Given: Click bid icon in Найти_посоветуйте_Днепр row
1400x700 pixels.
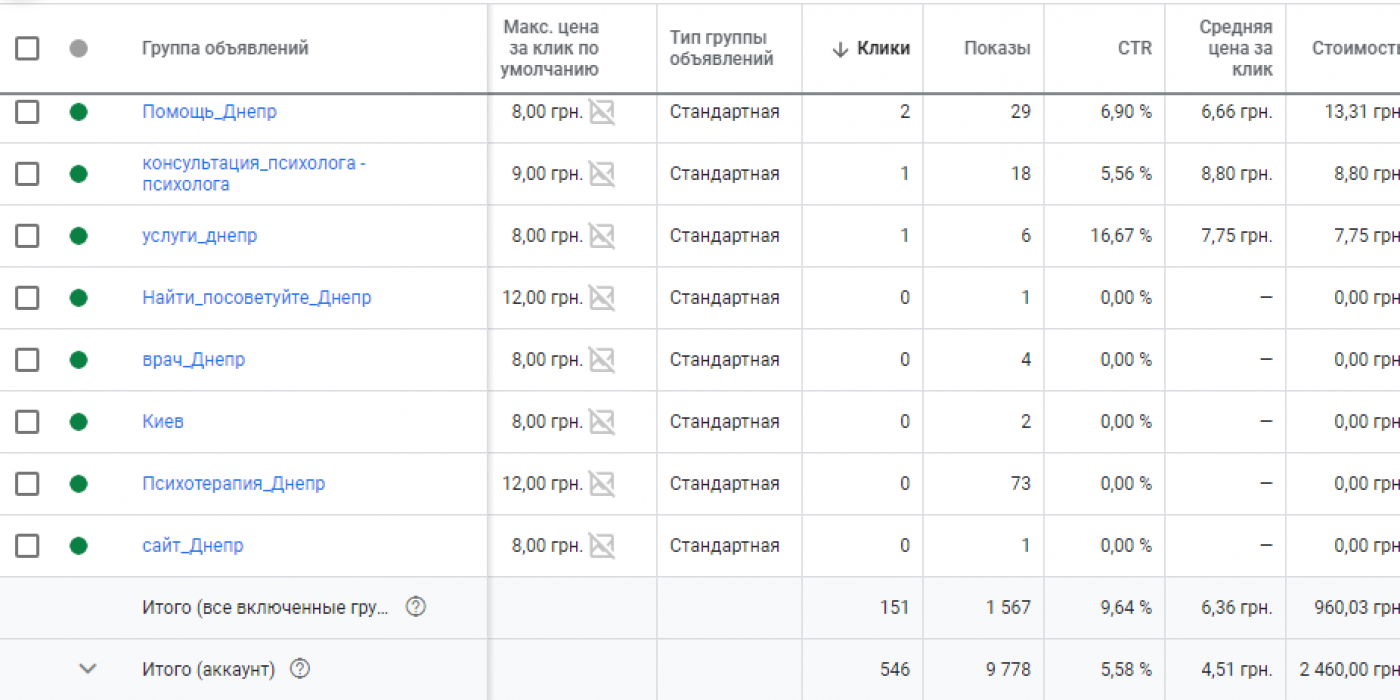Looking at the screenshot, I should point(601,298).
